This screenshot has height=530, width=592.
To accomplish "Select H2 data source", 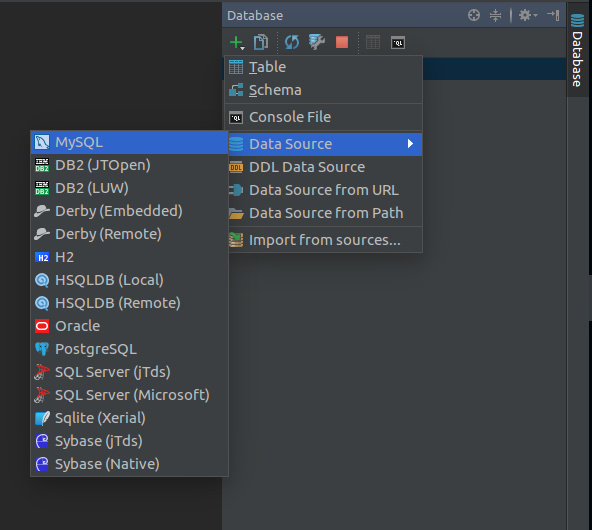I will (x=130, y=257).
